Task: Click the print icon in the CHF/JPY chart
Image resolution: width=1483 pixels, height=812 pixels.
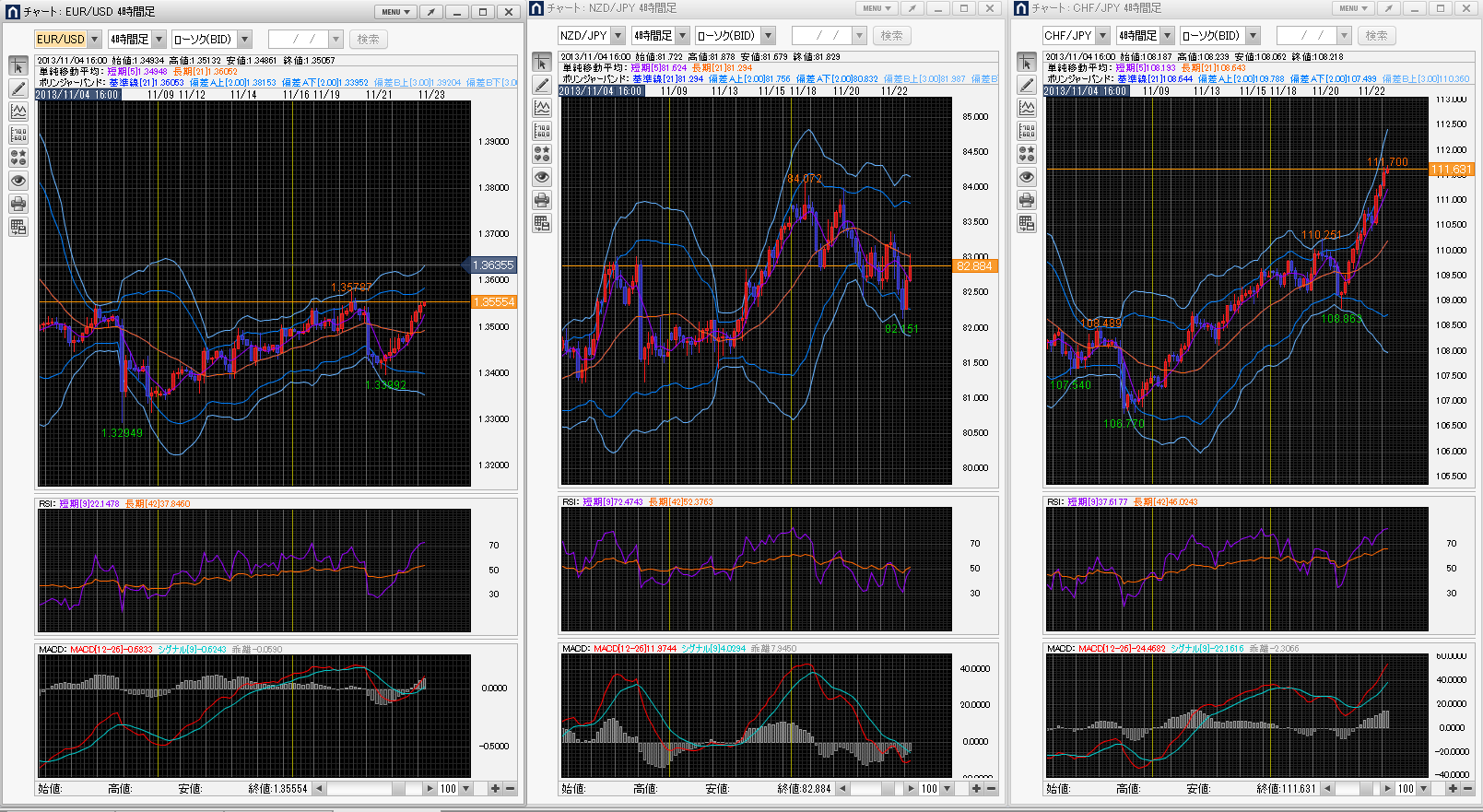Action: coord(1027,200)
